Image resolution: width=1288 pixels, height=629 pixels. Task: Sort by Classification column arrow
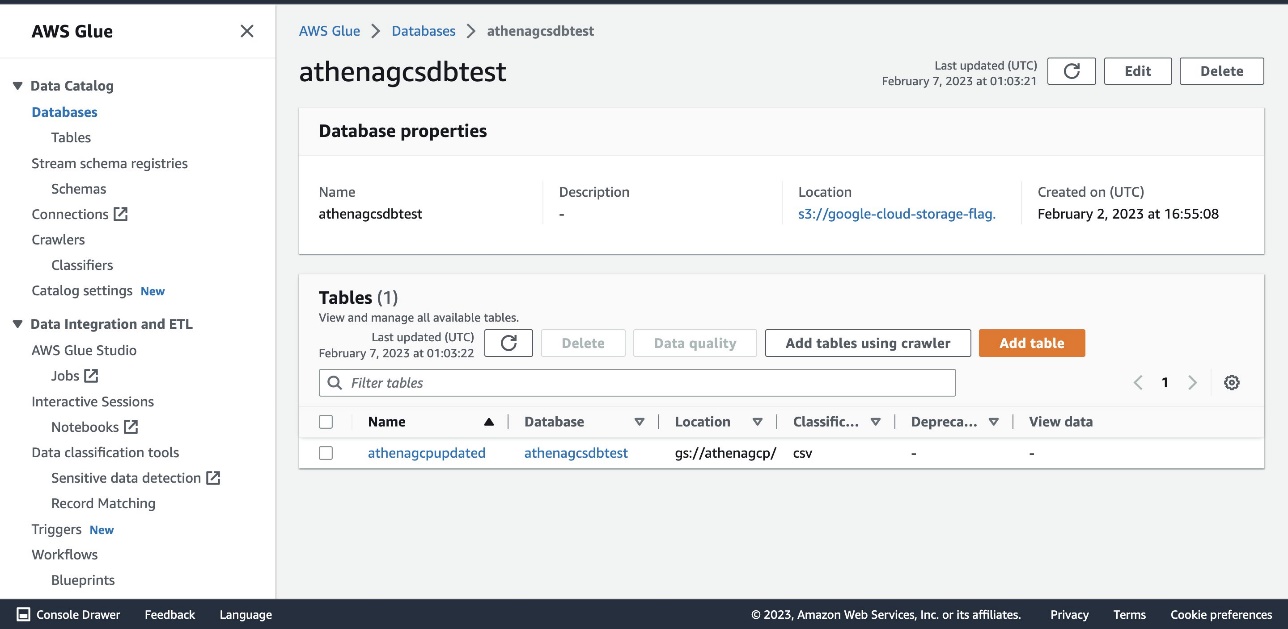coord(875,422)
